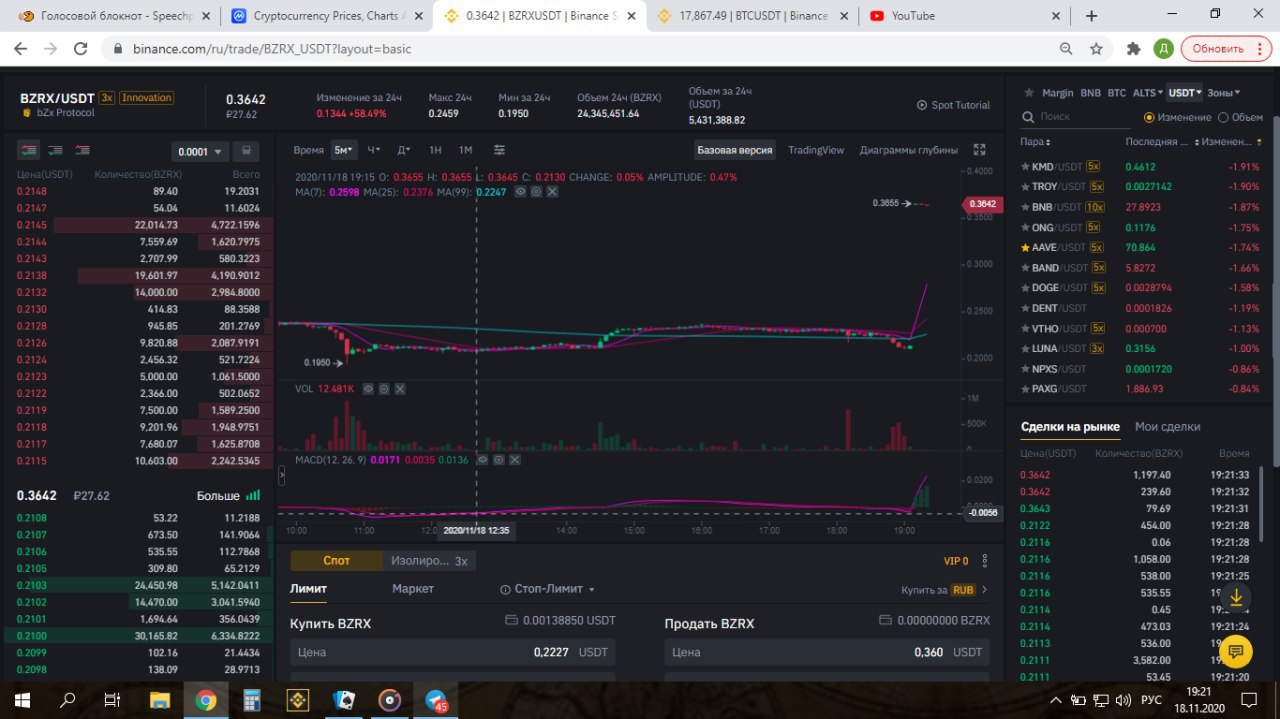The width and height of the screenshot is (1280, 719).
Task: Open Chrome extensions puzzle icon
Action: point(1133,48)
